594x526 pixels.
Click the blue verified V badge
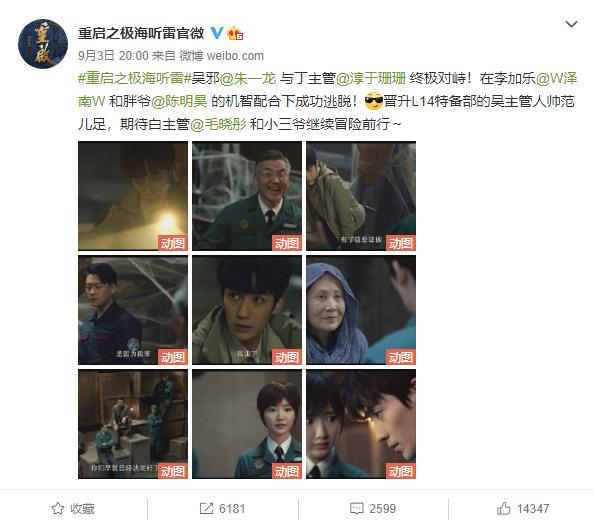217,33
